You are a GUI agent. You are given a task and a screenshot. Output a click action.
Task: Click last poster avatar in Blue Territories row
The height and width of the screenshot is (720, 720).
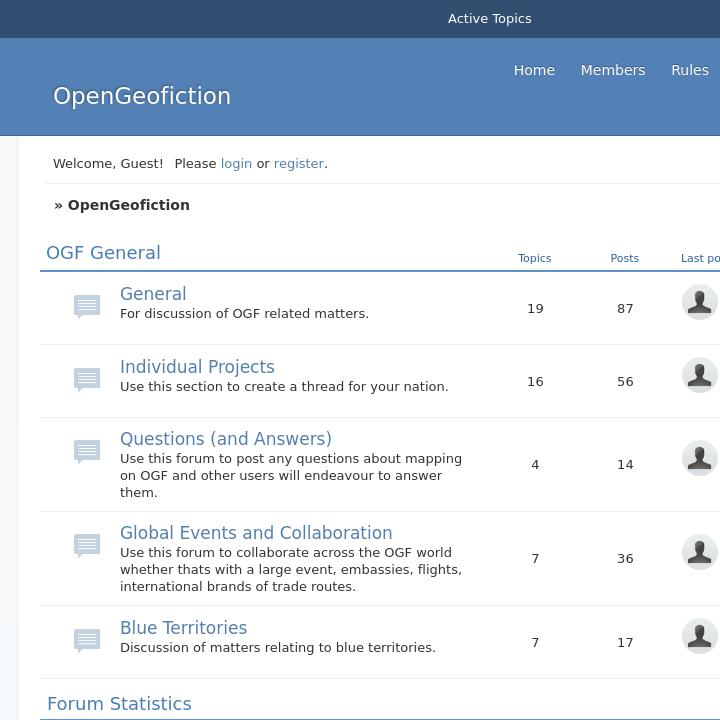699,636
